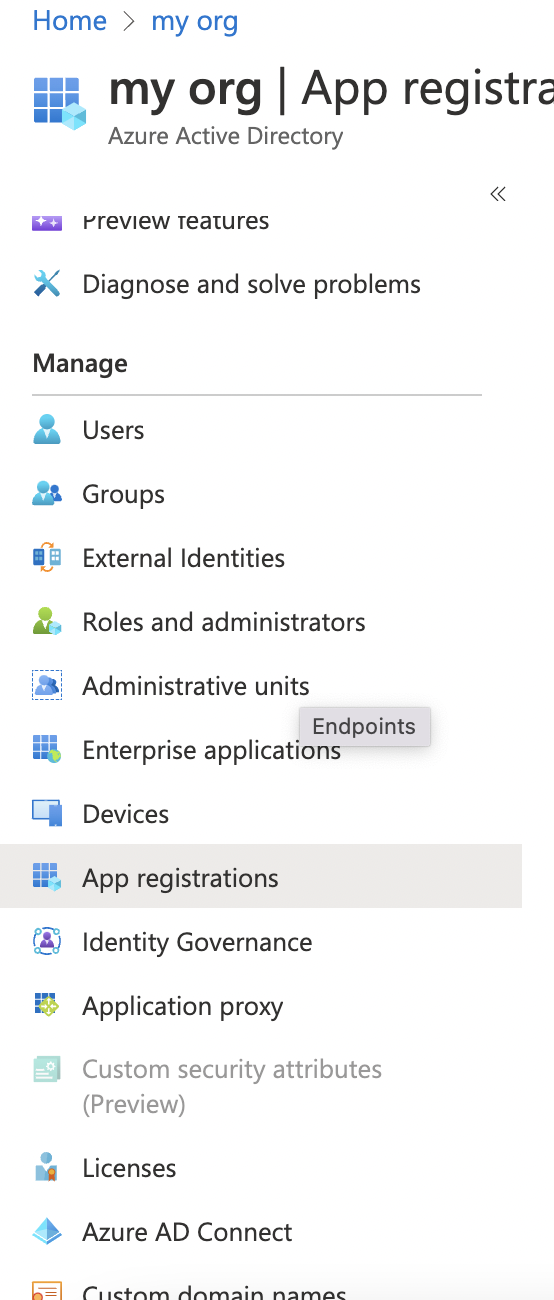This screenshot has width=554, height=1300.
Task: Click the my org App registrations title
Action: (331, 90)
